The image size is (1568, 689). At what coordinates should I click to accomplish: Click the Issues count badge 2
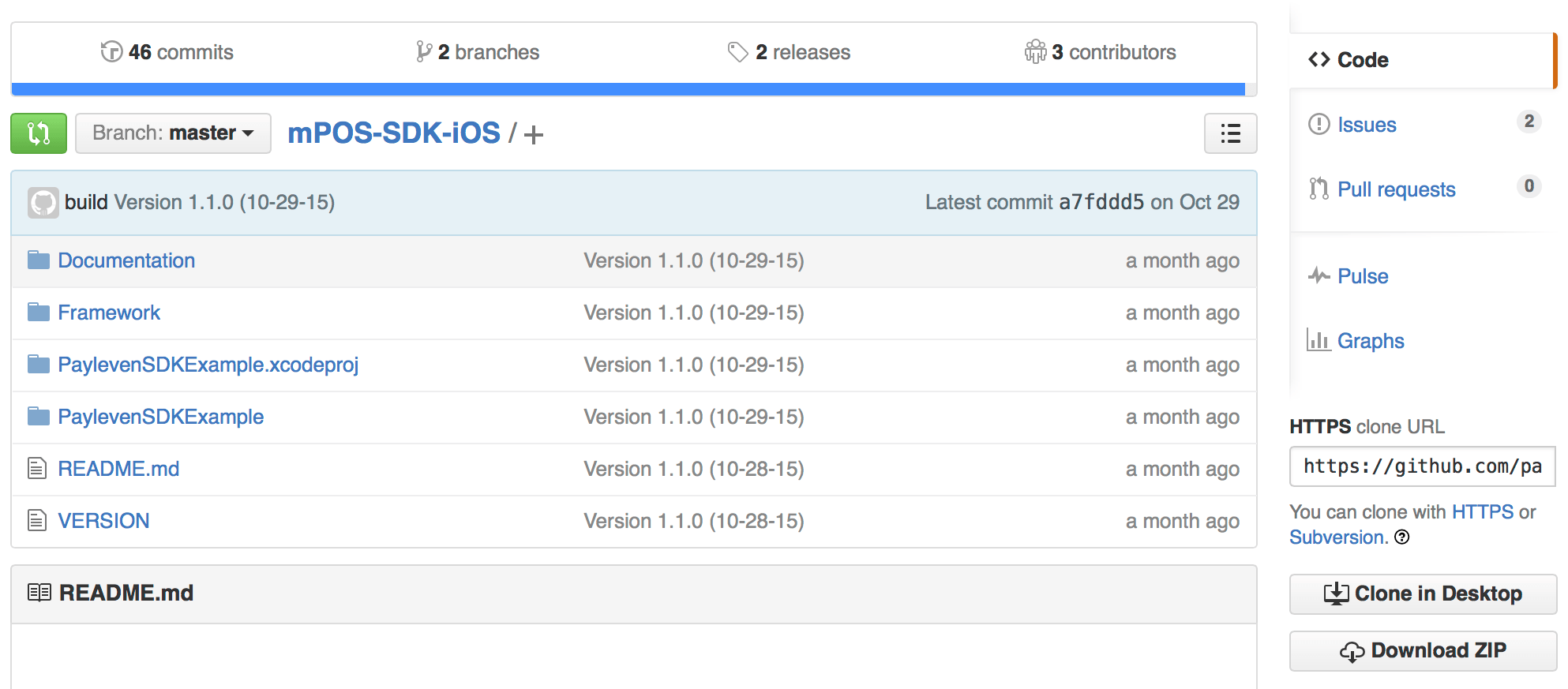pyautogui.click(x=1529, y=122)
